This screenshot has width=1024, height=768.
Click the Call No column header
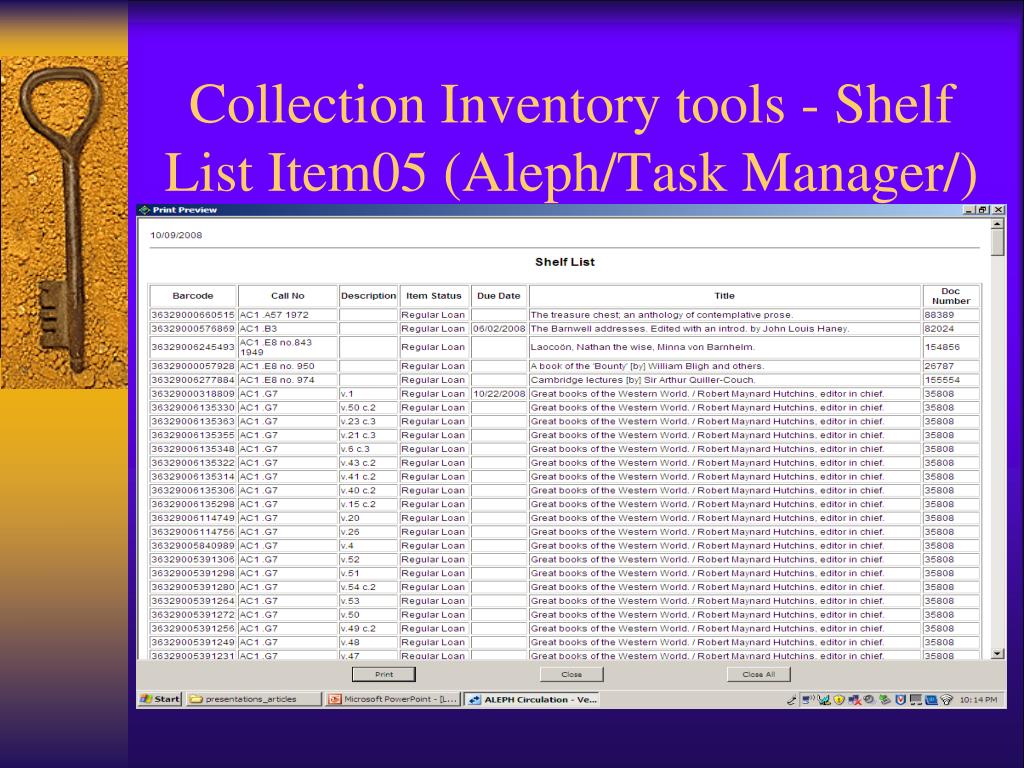coord(287,296)
